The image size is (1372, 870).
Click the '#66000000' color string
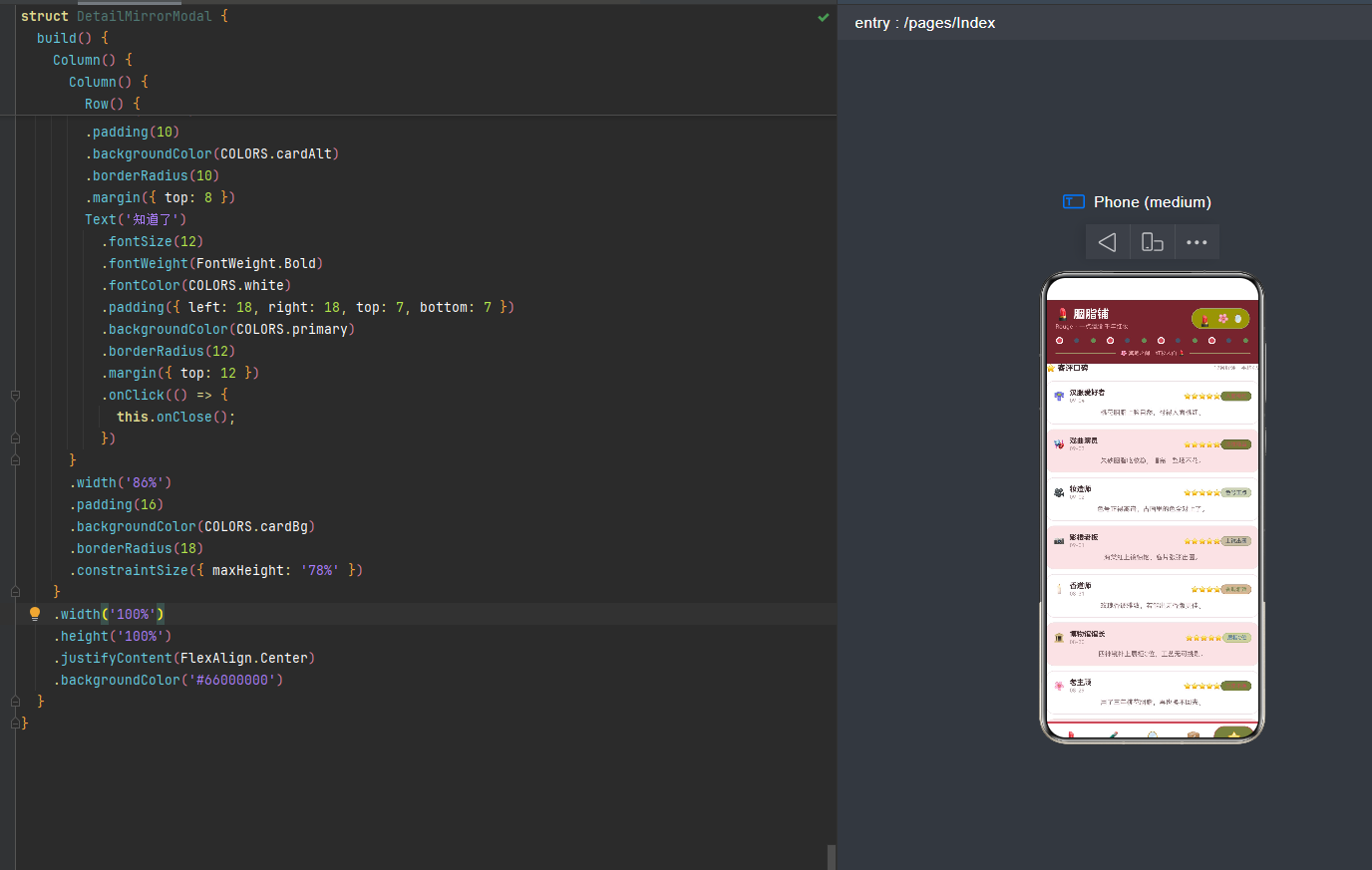pos(232,680)
